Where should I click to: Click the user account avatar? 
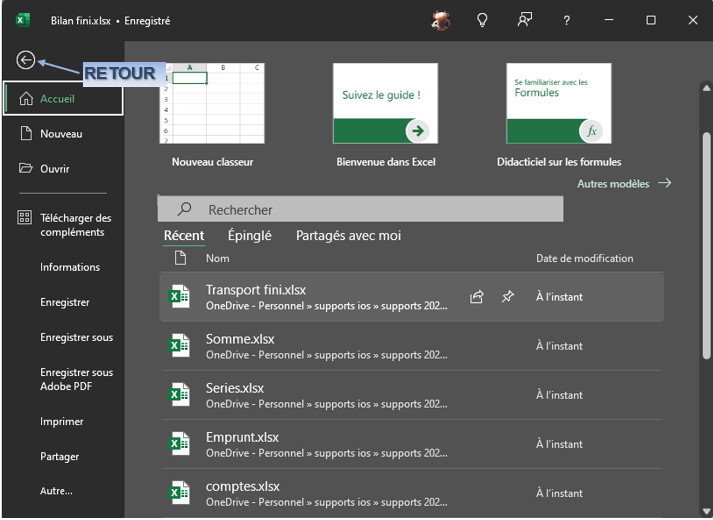[x=440, y=20]
